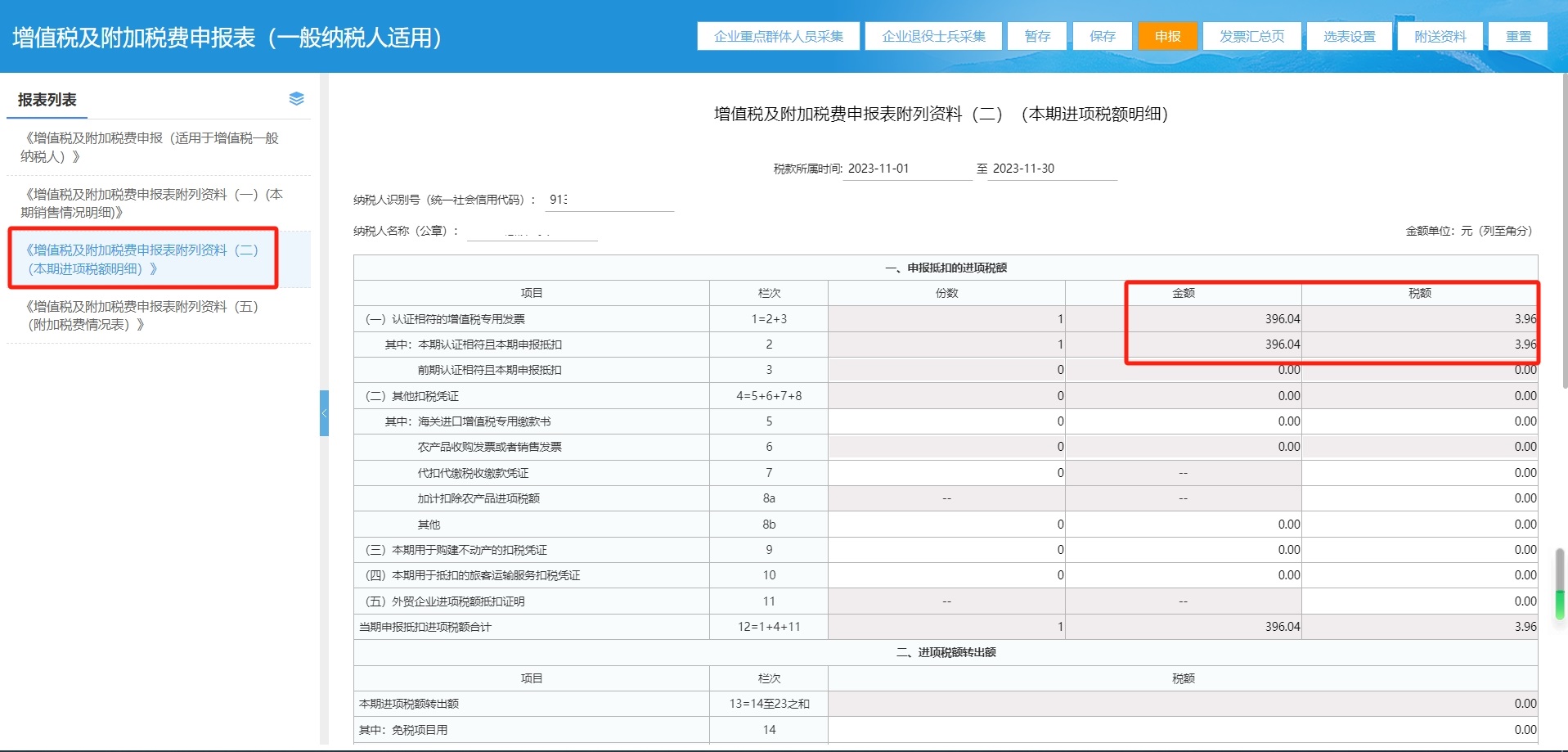Click the 重置 reset button
Screen dimensions: 1568x752
[1518, 36]
